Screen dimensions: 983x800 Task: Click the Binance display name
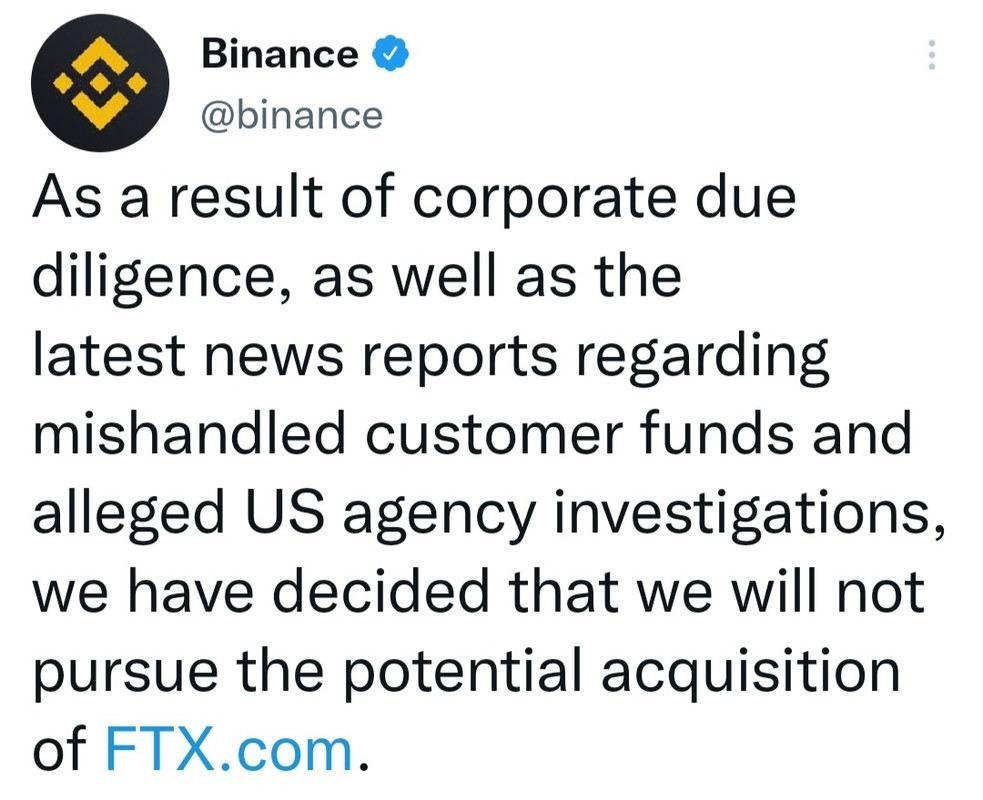point(280,53)
